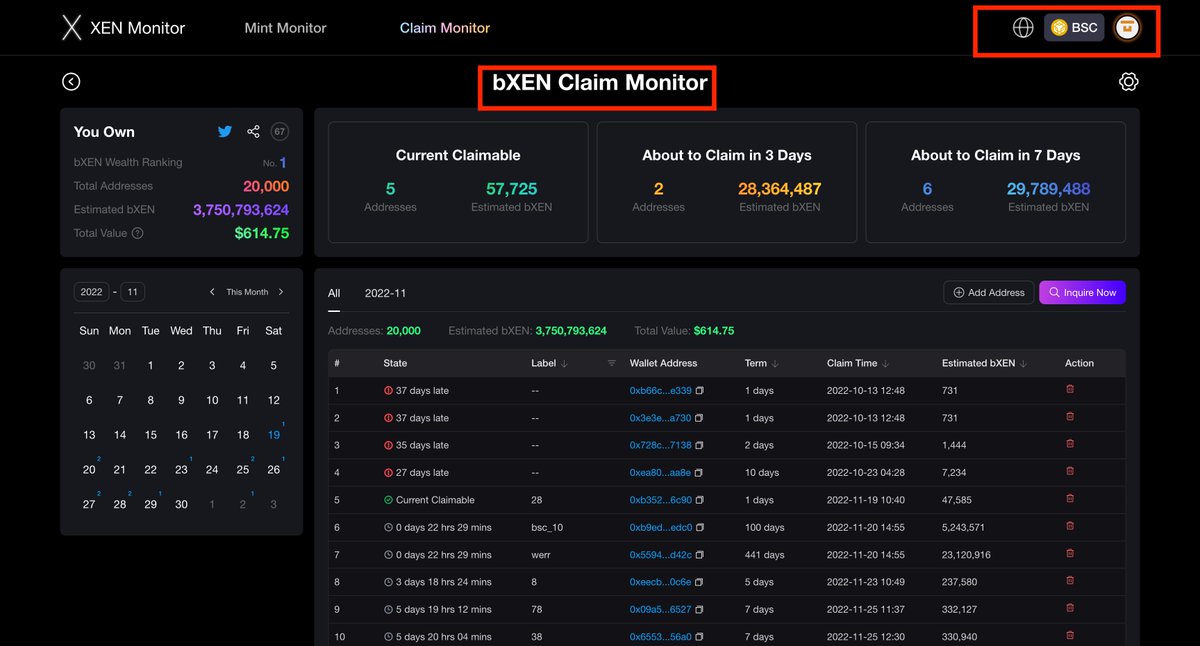Select date 19 in the calendar
The width and height of the screenshot is (1200, 646).
(x=272, y=434)
